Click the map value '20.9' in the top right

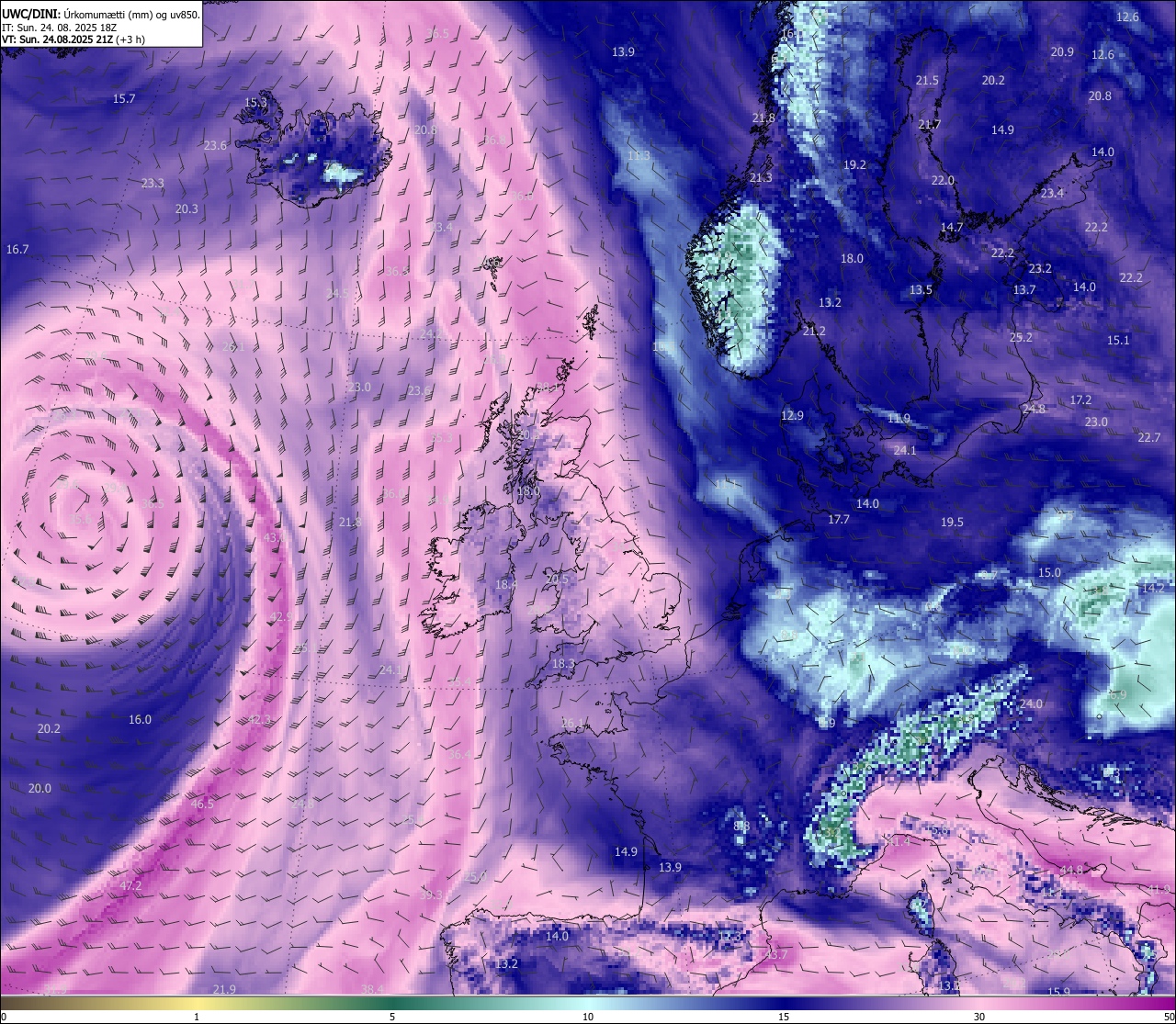click(1062, 51)
